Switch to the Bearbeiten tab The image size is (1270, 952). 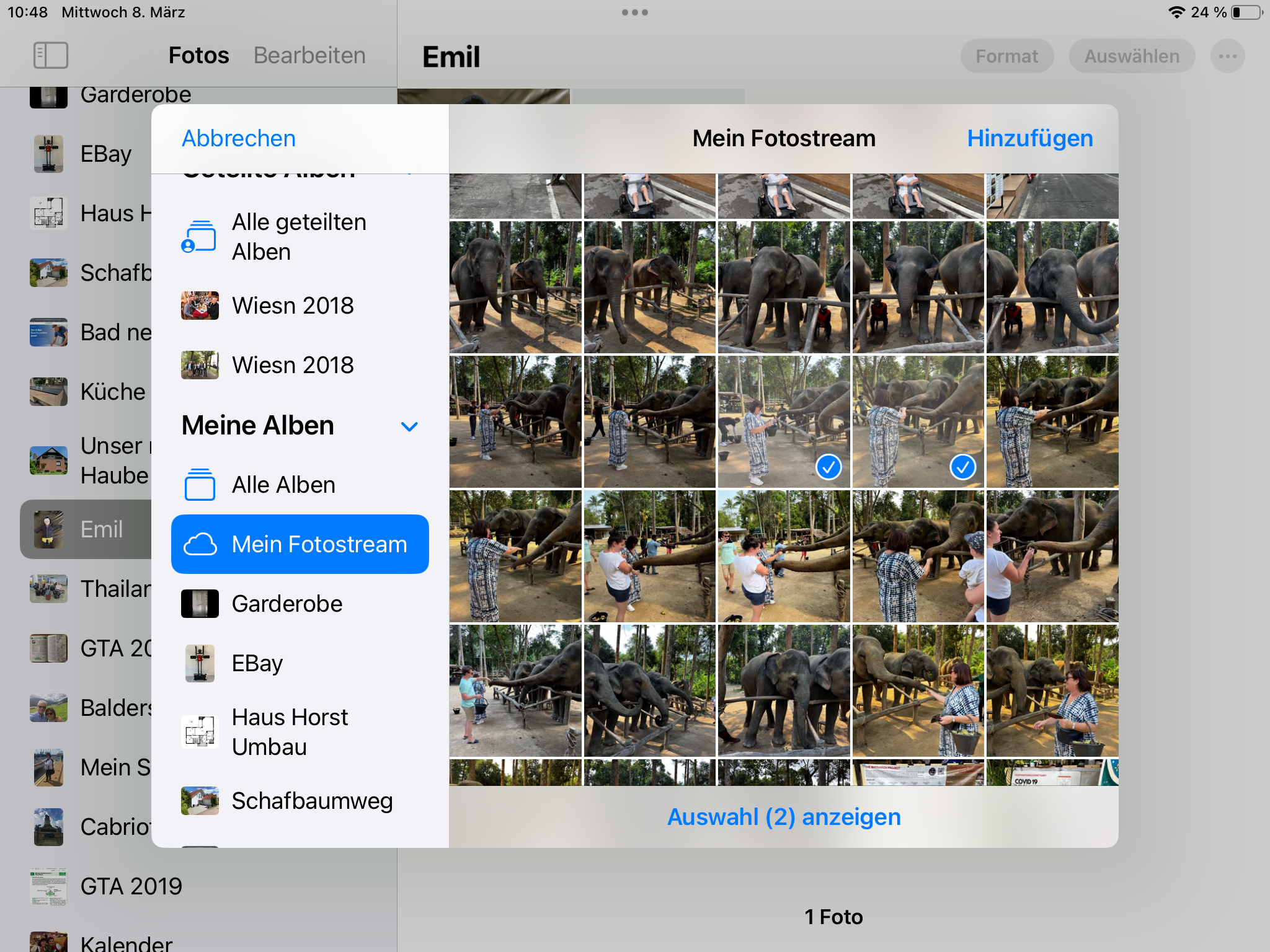click(x=309, y=55)
